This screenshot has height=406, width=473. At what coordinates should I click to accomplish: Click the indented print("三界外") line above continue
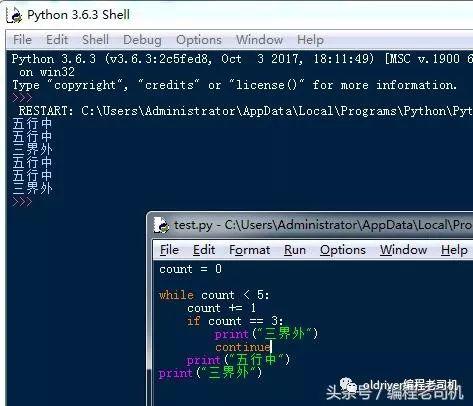tap(266, 334)
